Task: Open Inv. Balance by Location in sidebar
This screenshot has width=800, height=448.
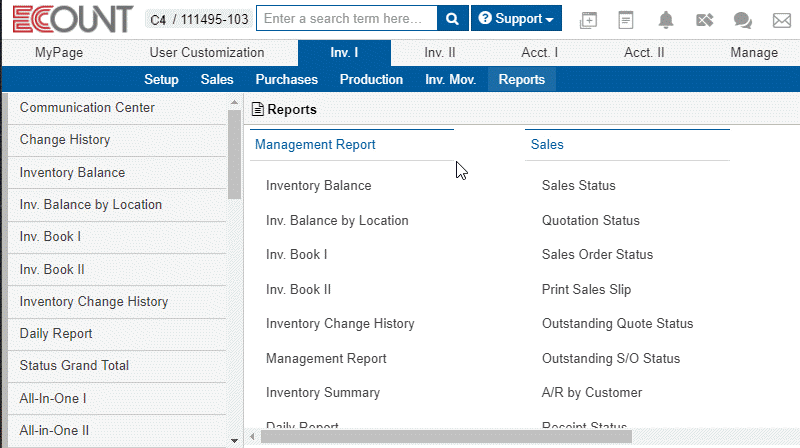Action: (x=117, y=205)
